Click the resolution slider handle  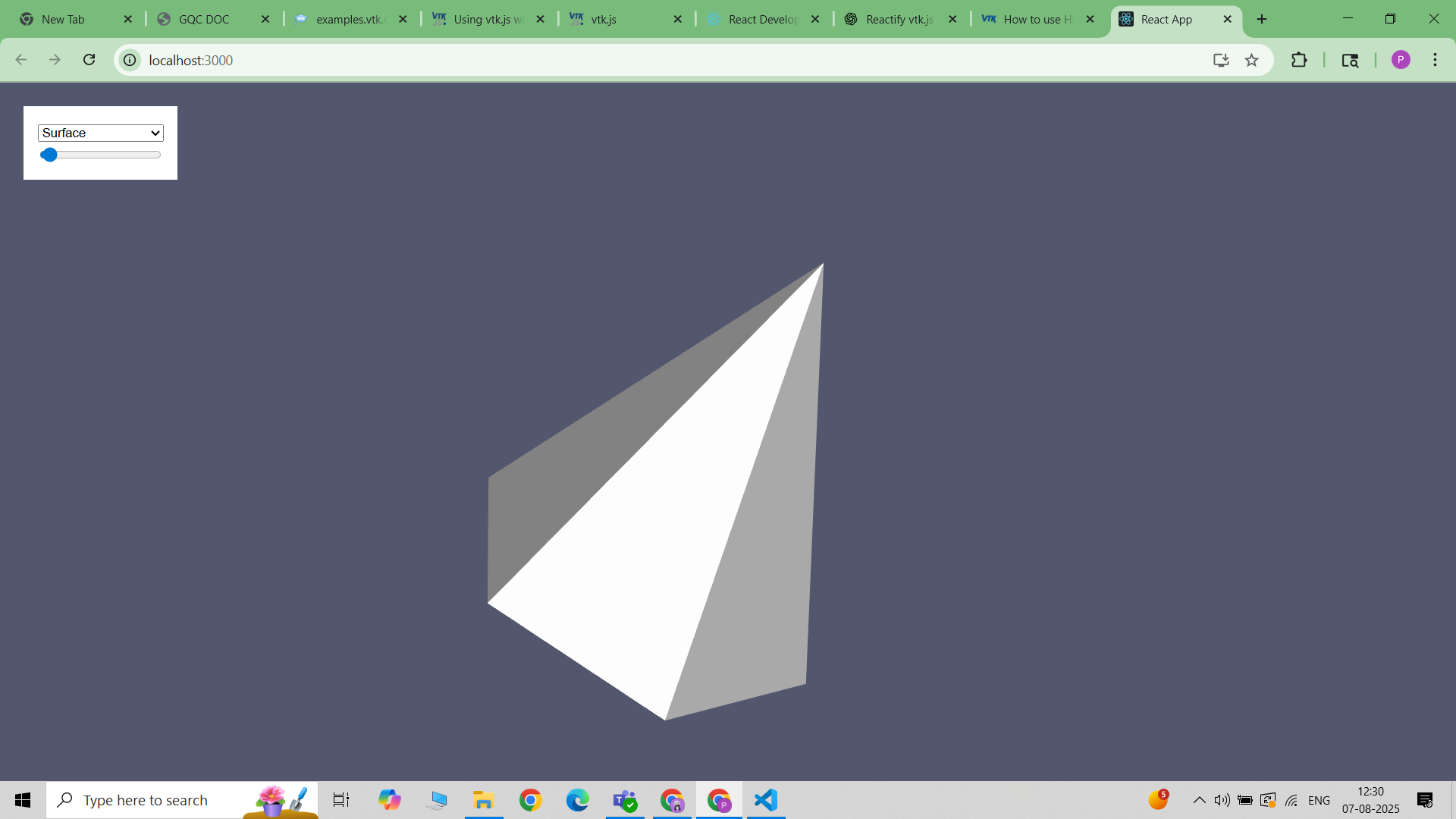49,155
